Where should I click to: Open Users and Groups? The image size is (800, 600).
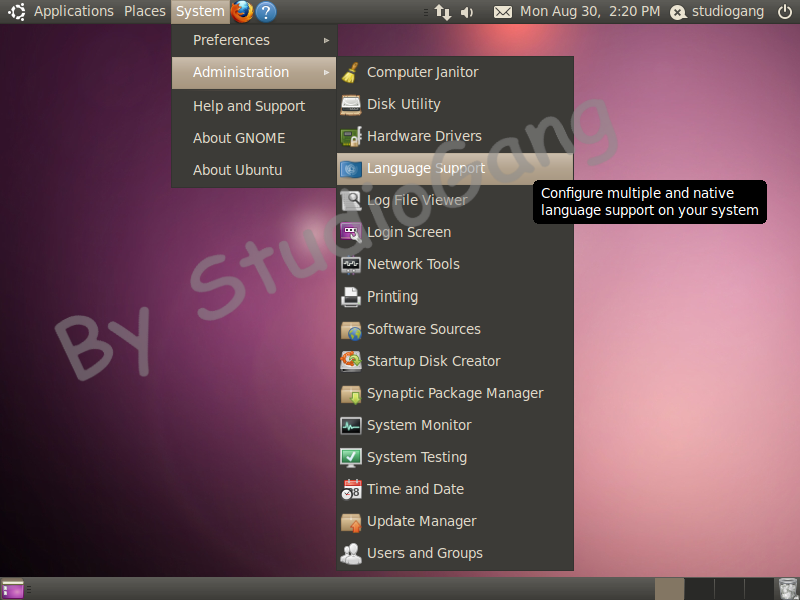(455, 554)
